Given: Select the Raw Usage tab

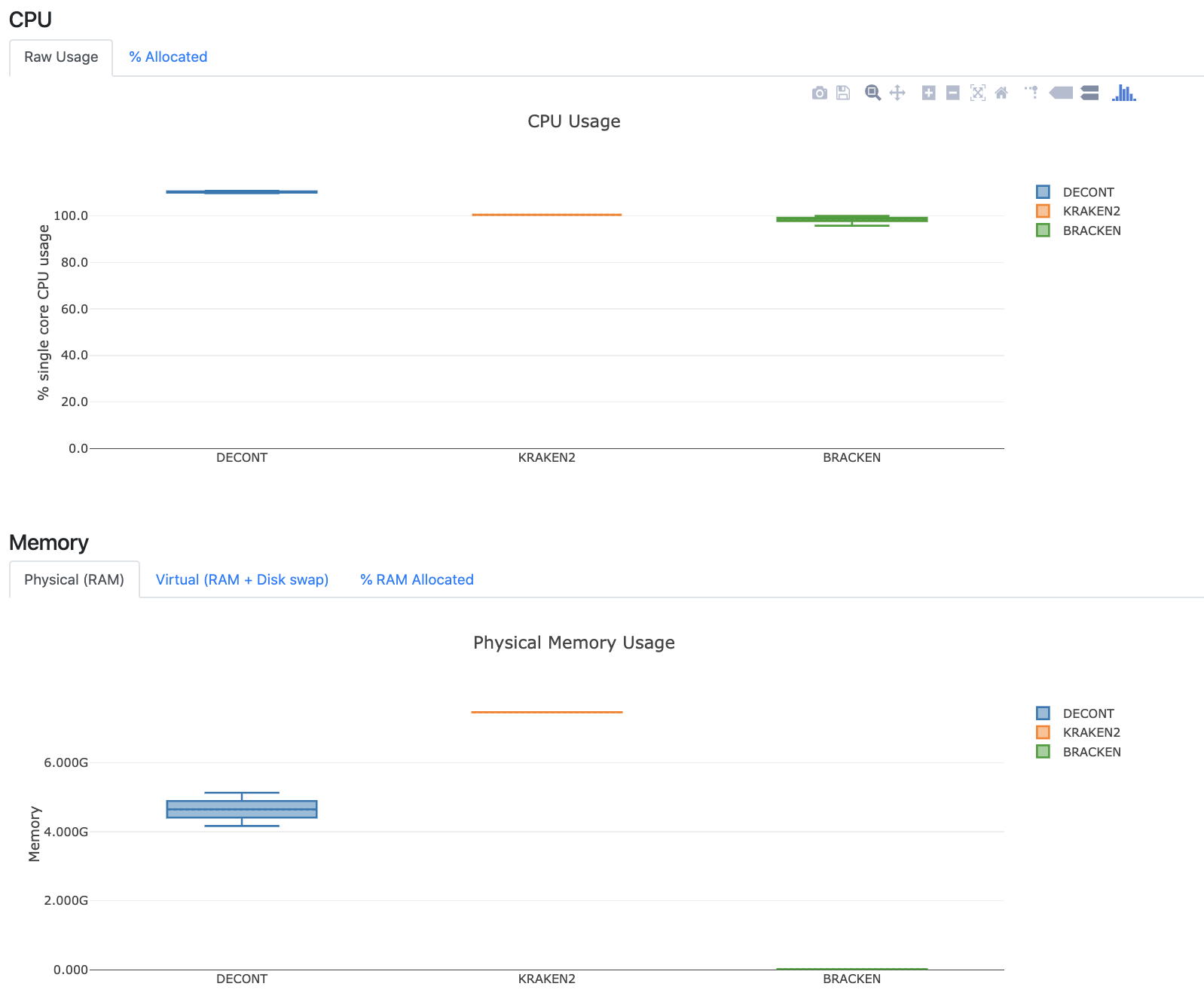Looking at the screenshot, I should 61,57.
